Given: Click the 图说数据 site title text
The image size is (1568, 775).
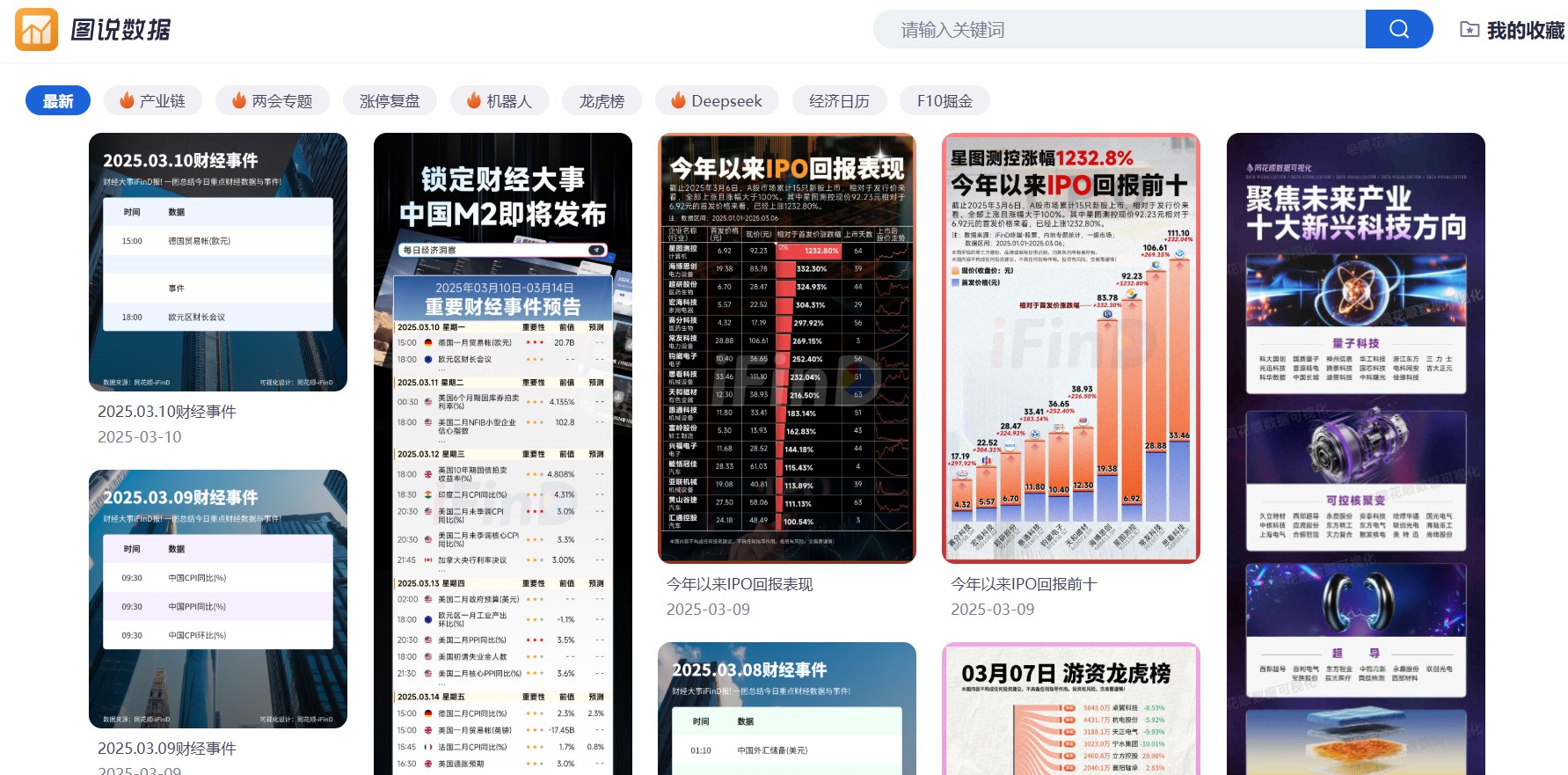Looking at the screenshot, I should click(120, 30).
